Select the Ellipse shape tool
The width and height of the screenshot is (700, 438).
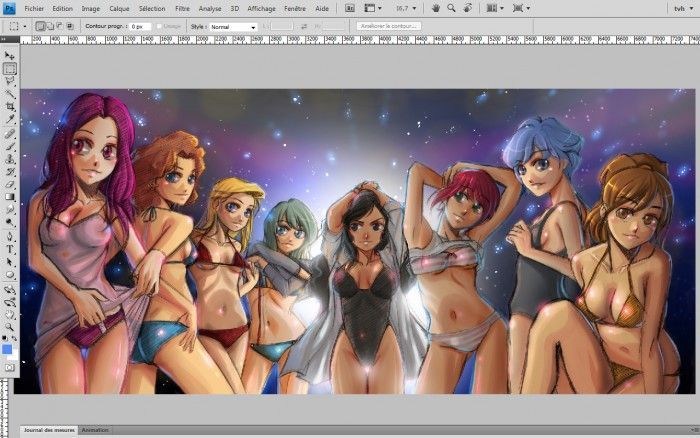click(9, 275)
